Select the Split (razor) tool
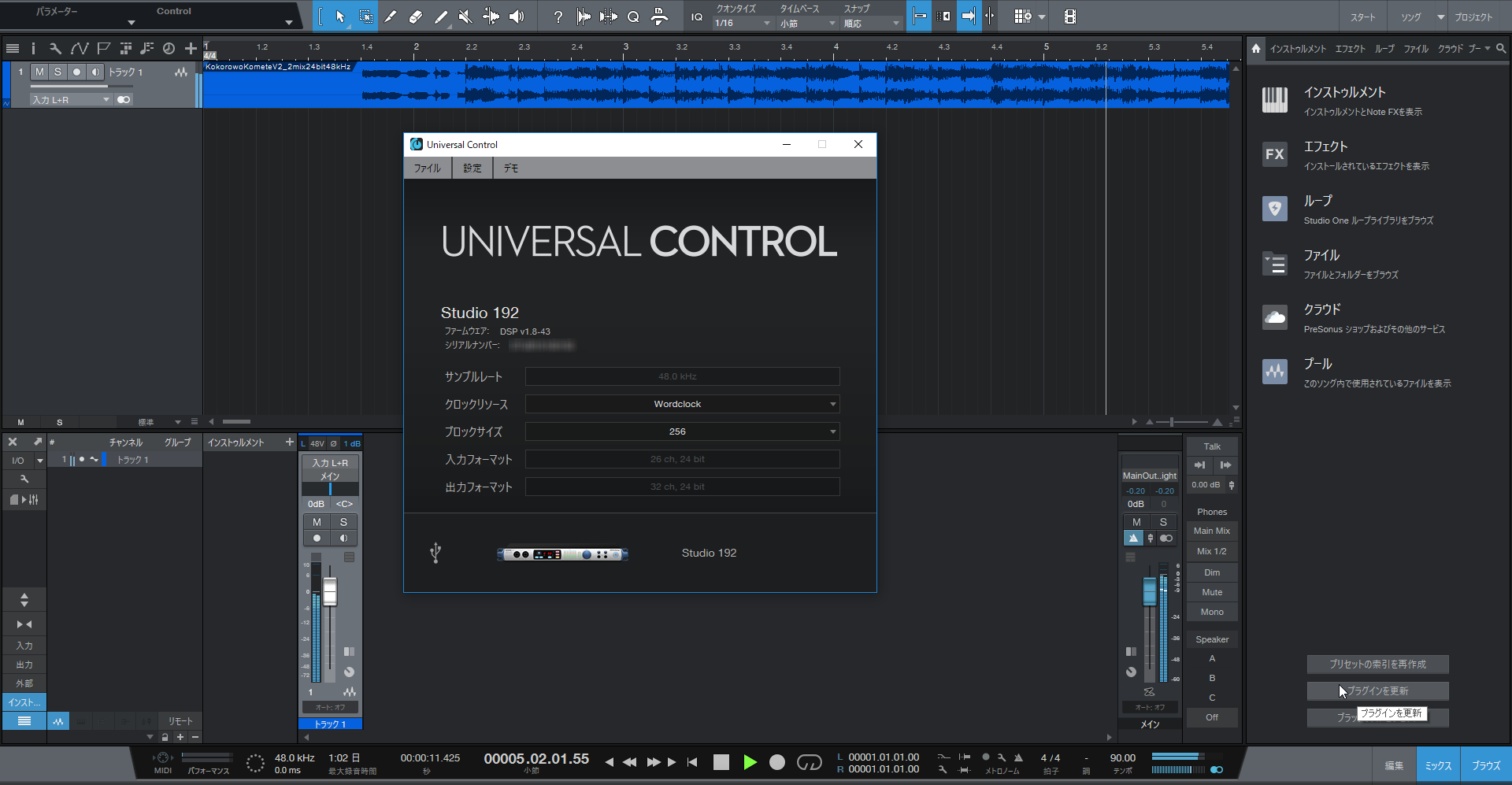This screenshot has height=785, width=1512. [x=391, y=17]
